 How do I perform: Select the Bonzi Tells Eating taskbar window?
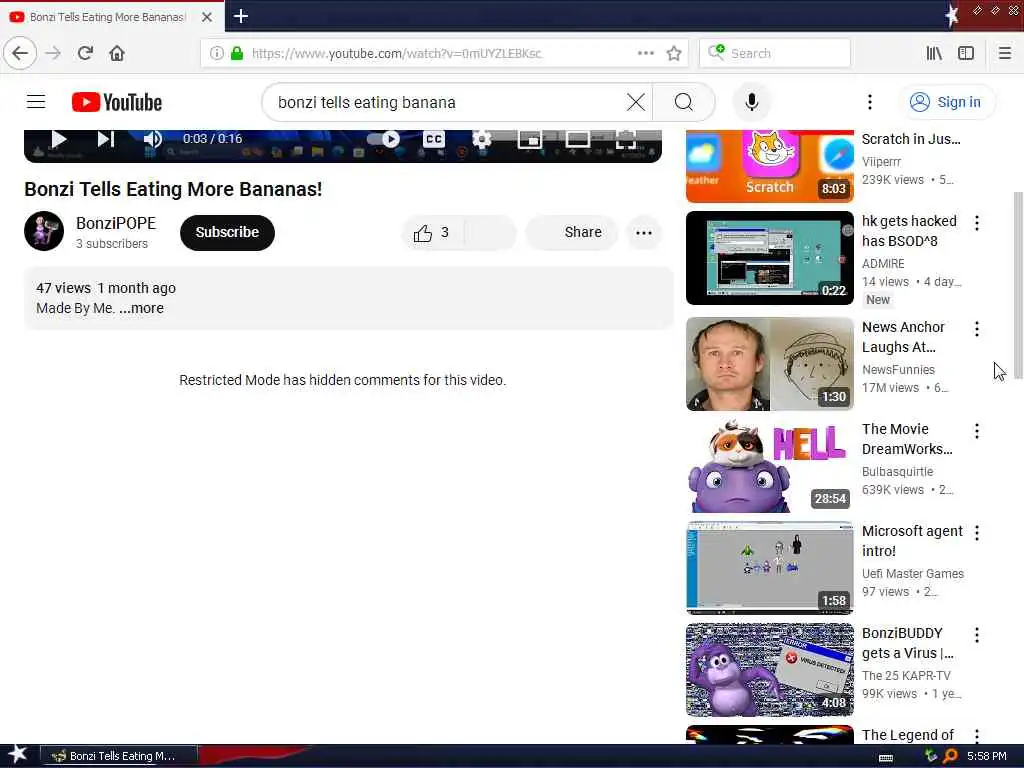[x=119, y=756]
